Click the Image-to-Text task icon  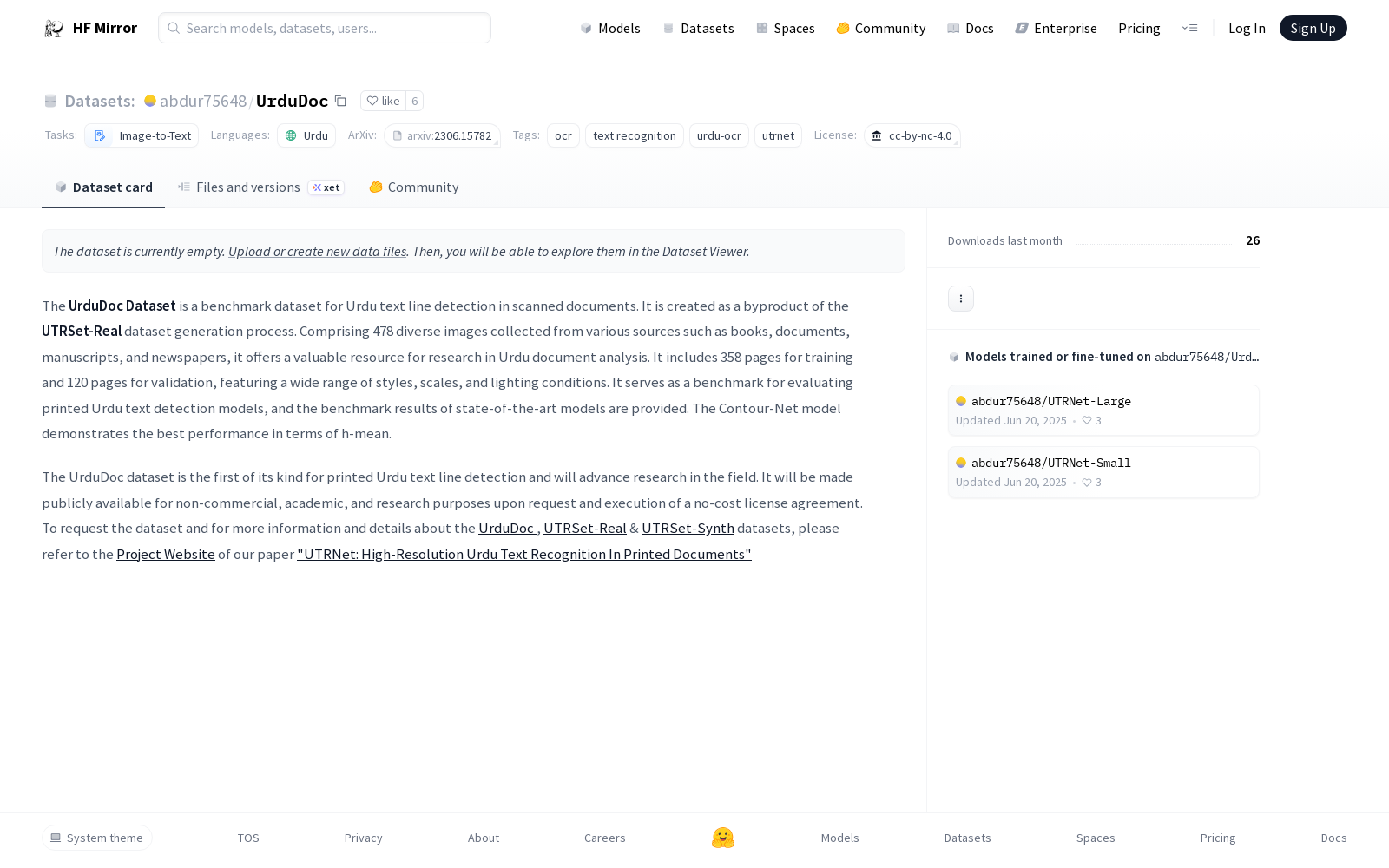tap(100, 135)
